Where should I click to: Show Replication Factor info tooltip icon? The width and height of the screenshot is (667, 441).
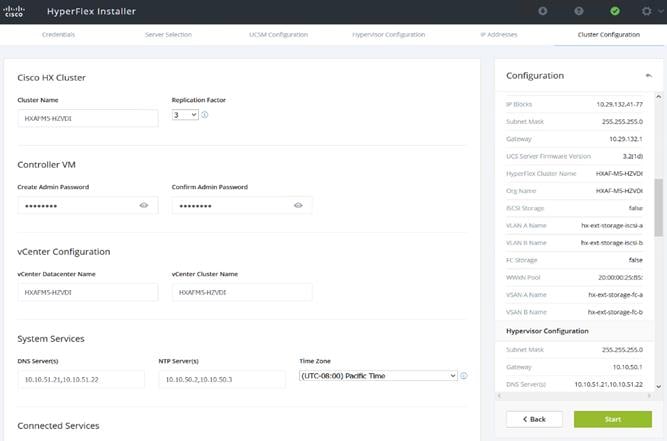tap(205, 115)
